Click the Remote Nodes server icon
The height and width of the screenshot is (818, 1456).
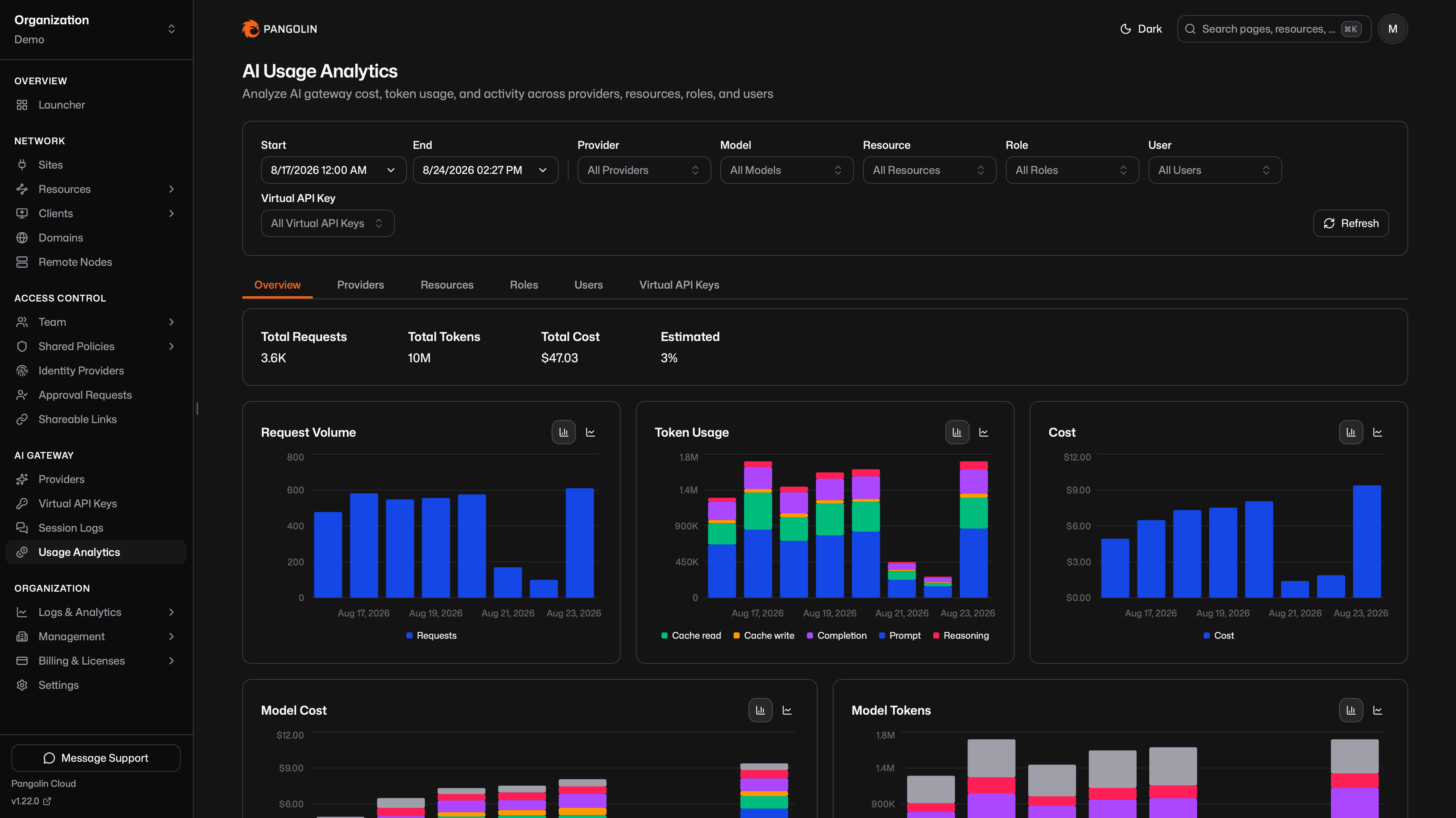(22, 262)
